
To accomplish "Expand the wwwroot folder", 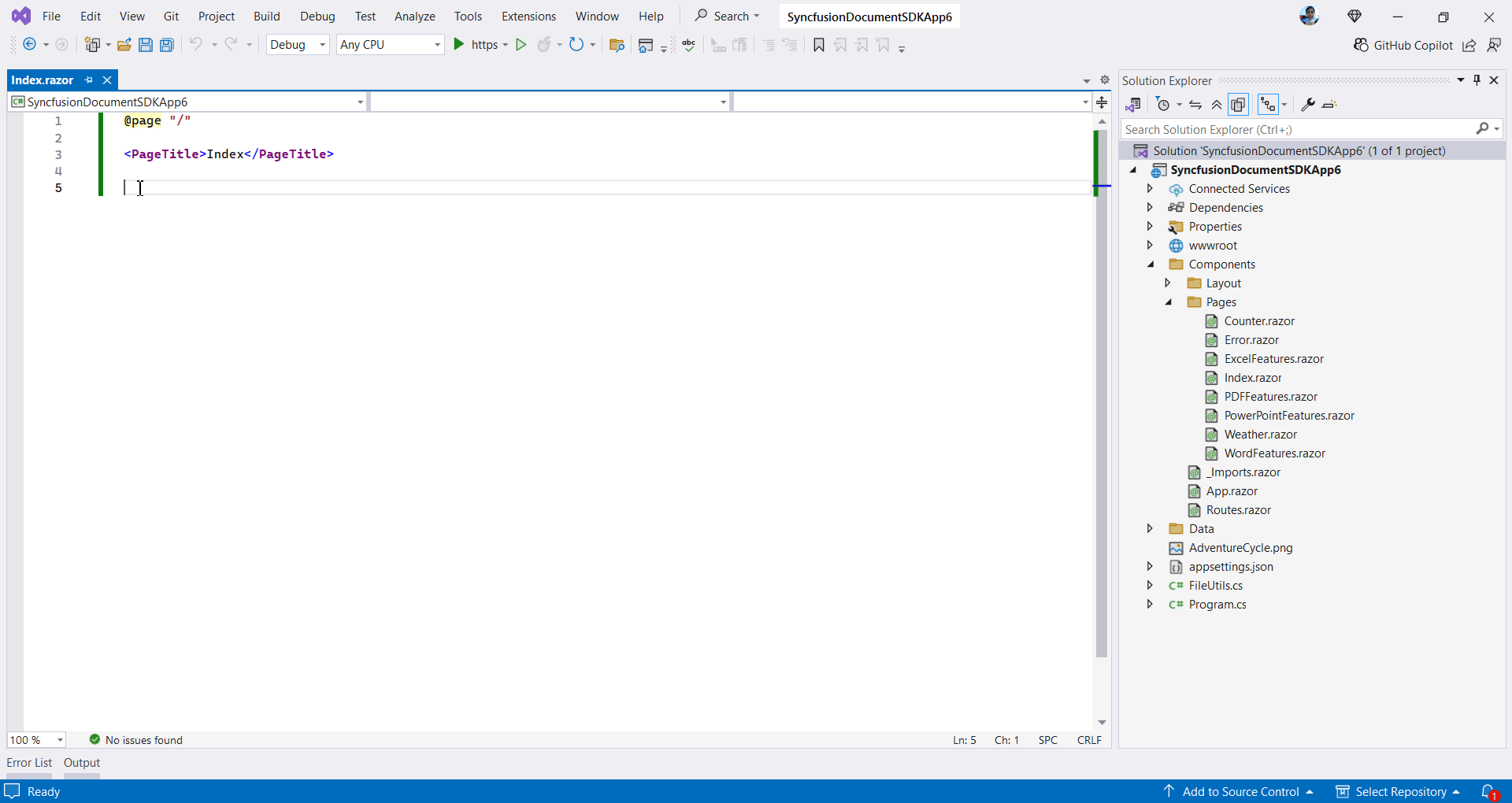I will coord(1150,245).
